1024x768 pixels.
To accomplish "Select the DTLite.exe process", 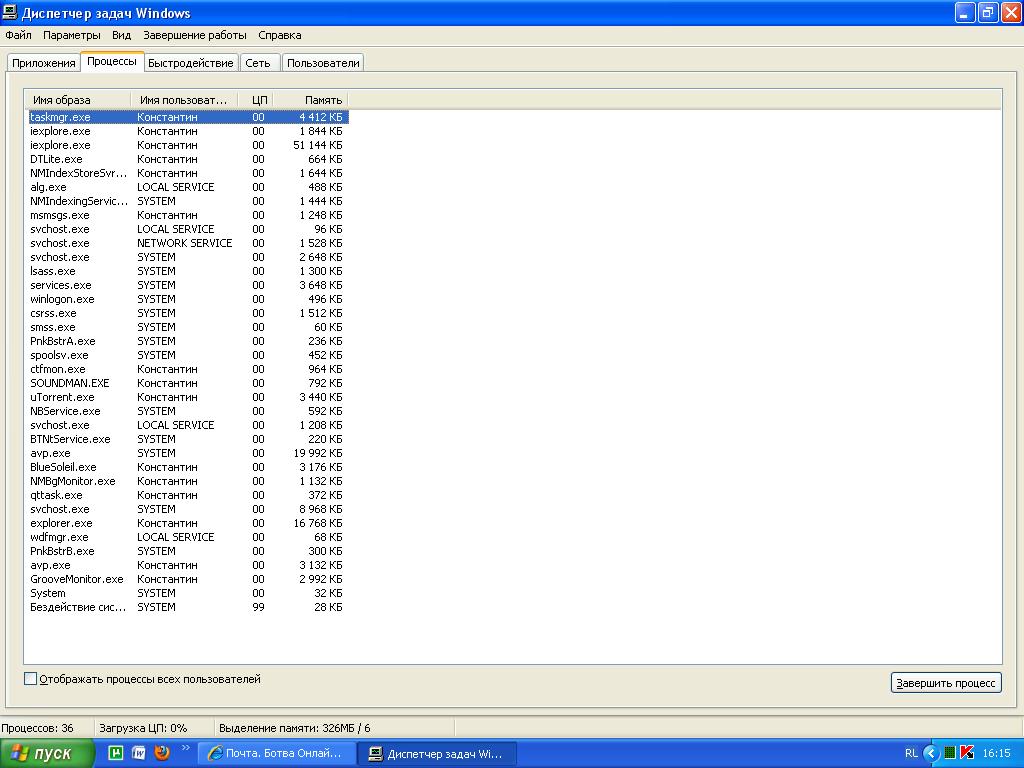I will 188,159.
